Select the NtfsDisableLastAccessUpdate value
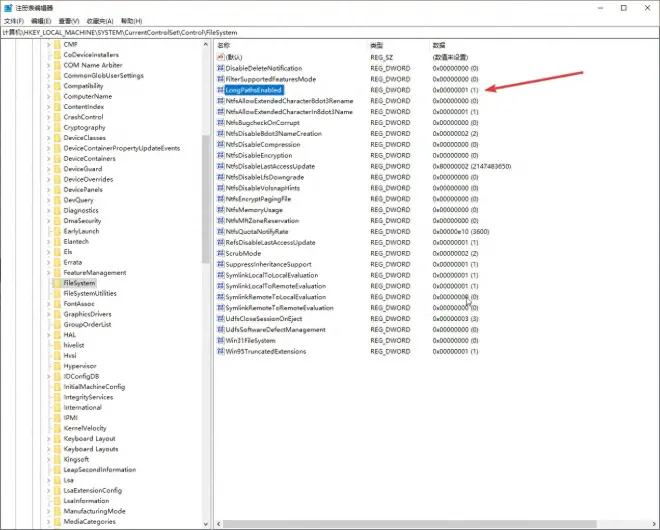Screen dimensions: 660x530 pyautogui.click(x=270, y=166)
